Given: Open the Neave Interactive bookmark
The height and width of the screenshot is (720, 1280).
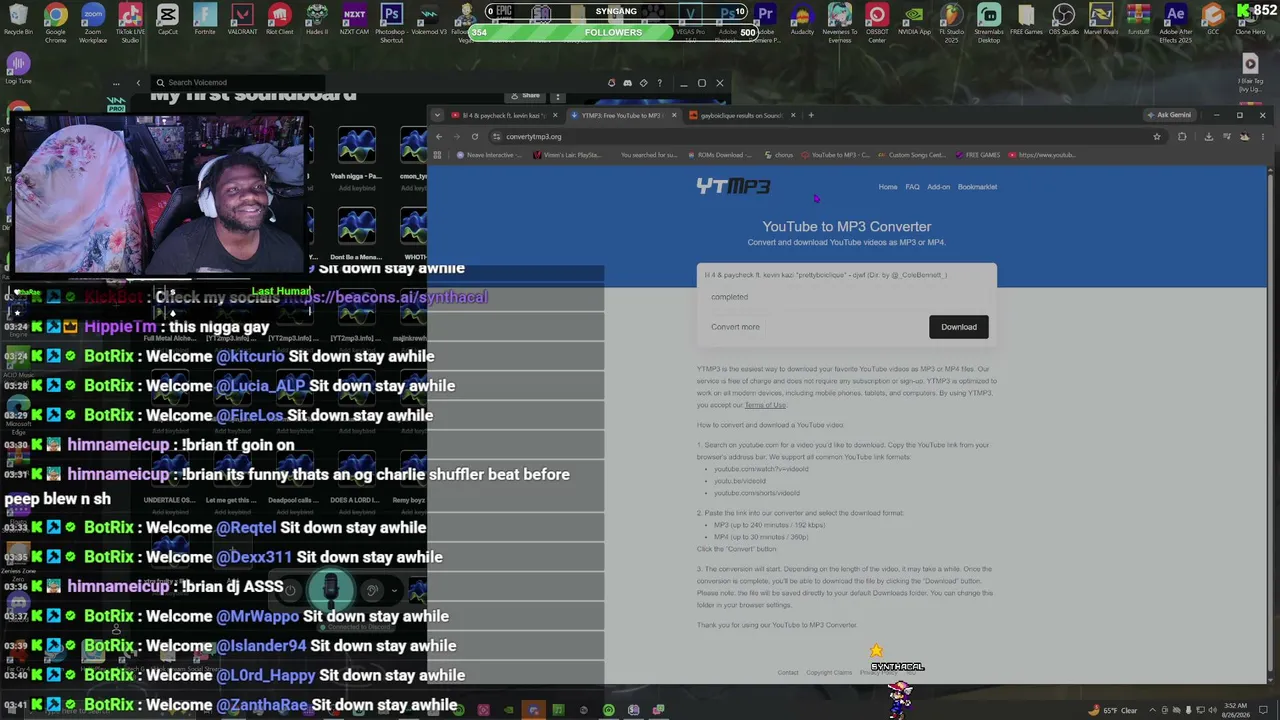Looking at the screenshot, I should 488,155.
